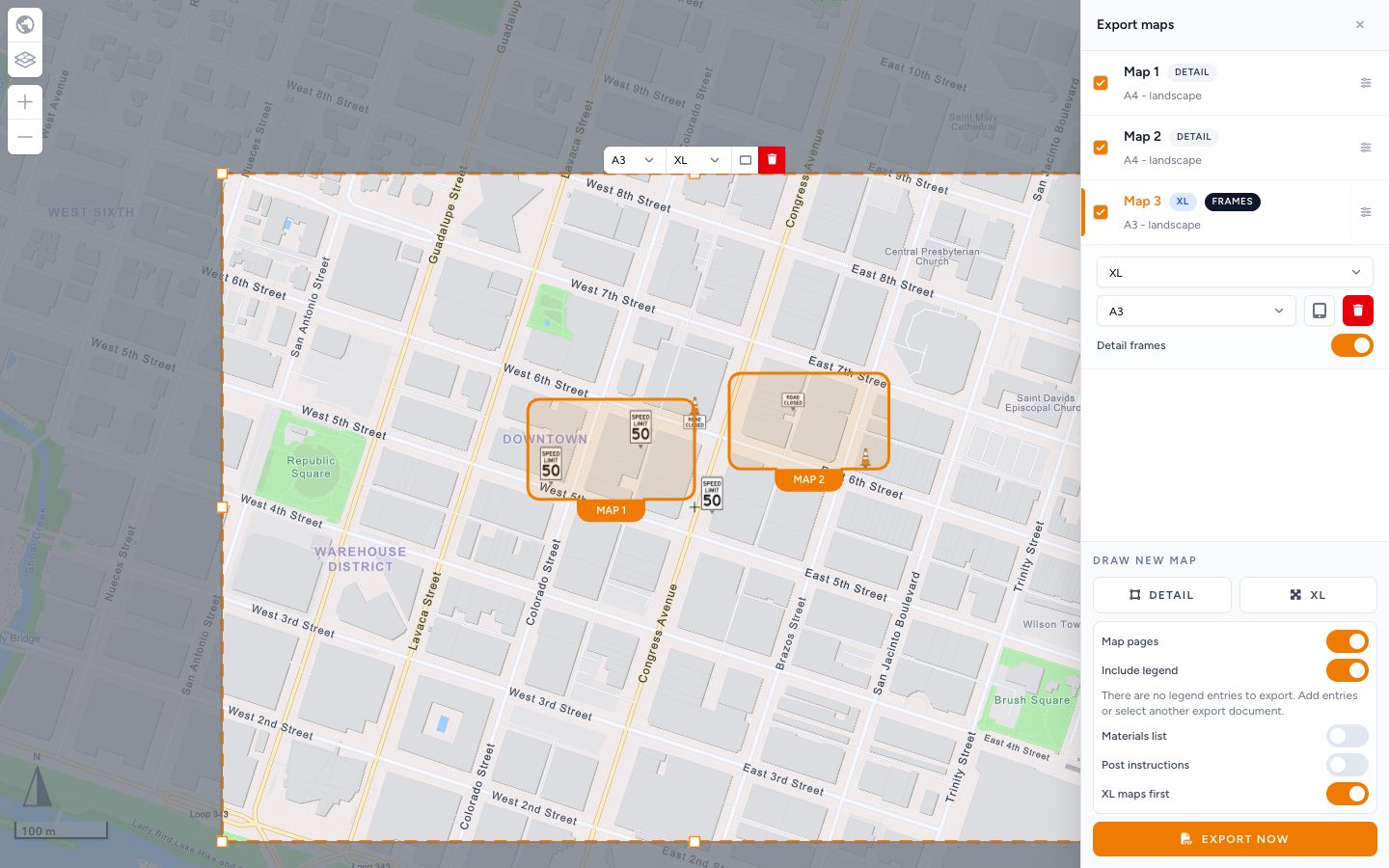Delete map via floating toolbar trash
This screenshot has height=868, width=1389.
(x=772, y=160)
